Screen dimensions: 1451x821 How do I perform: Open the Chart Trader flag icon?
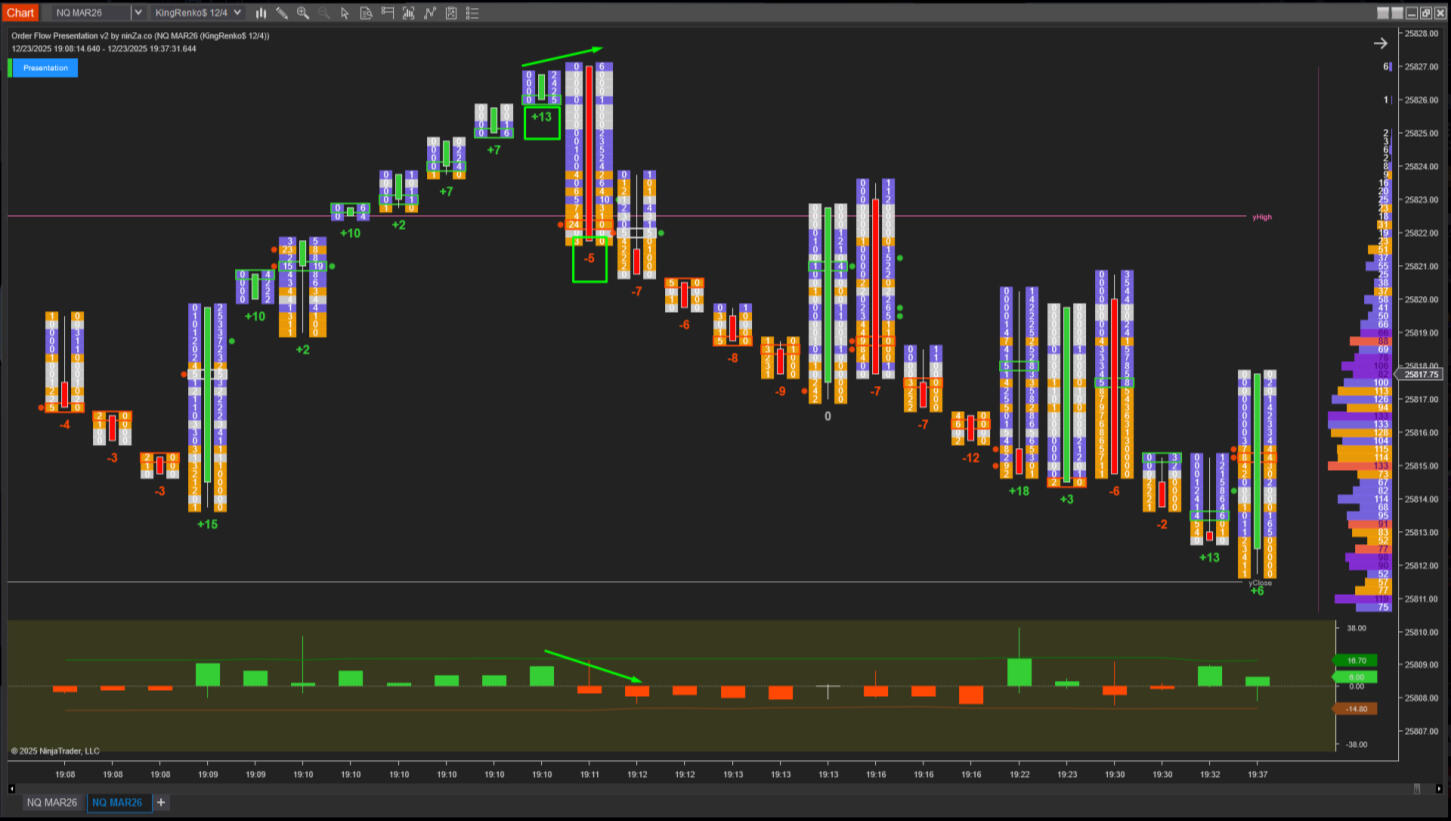click(x=388, y=13)
